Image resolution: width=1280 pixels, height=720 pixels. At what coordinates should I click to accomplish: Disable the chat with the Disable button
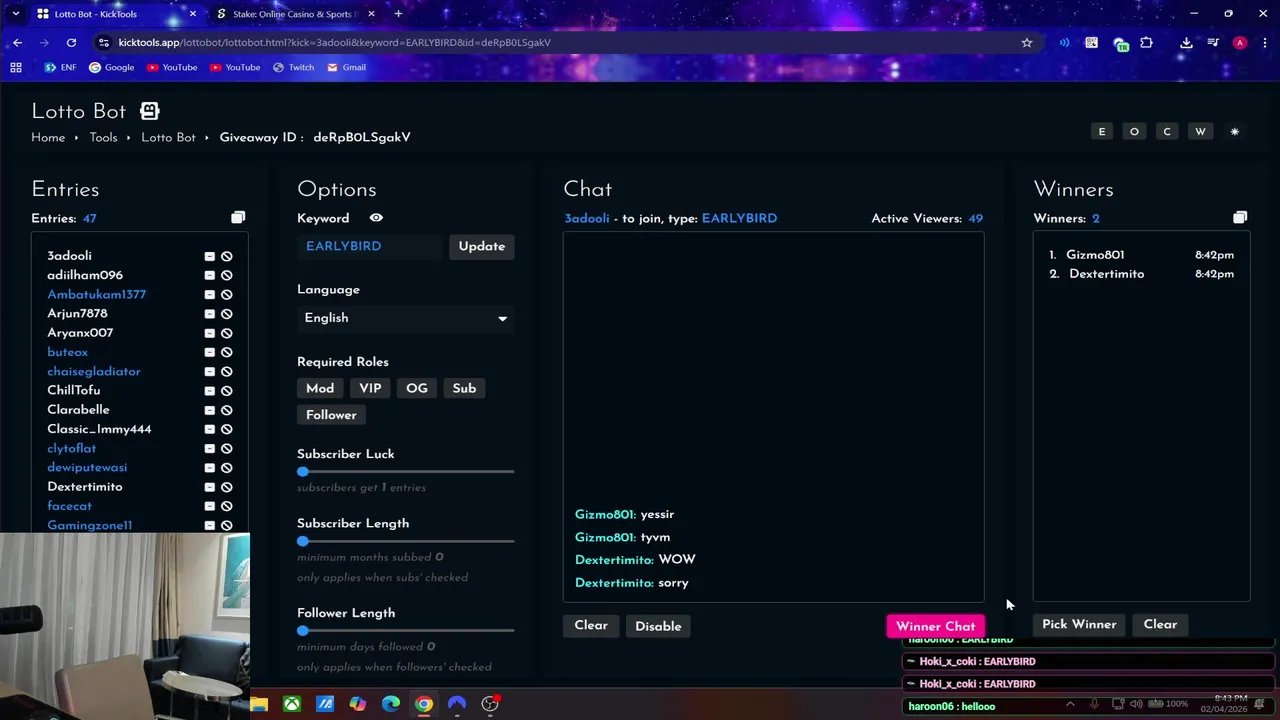(x=658, y=626)
